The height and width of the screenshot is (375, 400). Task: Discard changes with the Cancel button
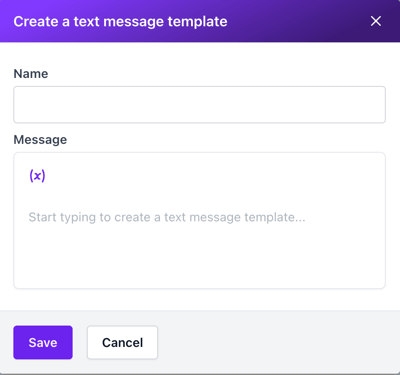(122, 342)
